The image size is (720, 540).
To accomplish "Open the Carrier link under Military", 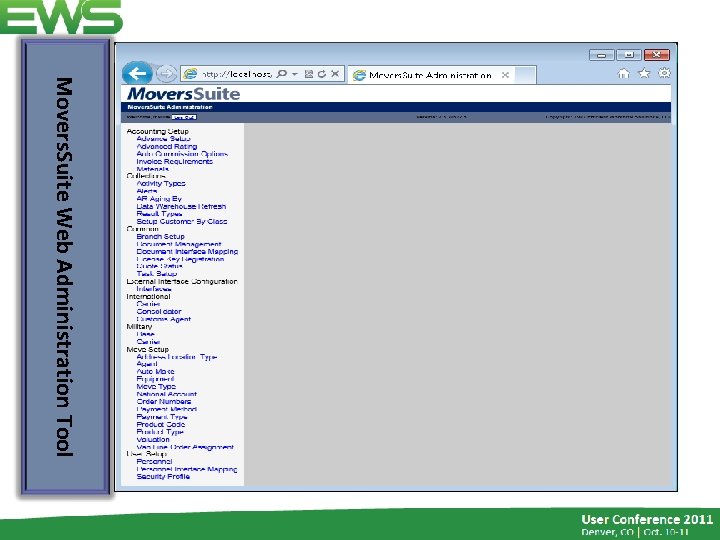I will pyautogui.click(x=148, y=342).
